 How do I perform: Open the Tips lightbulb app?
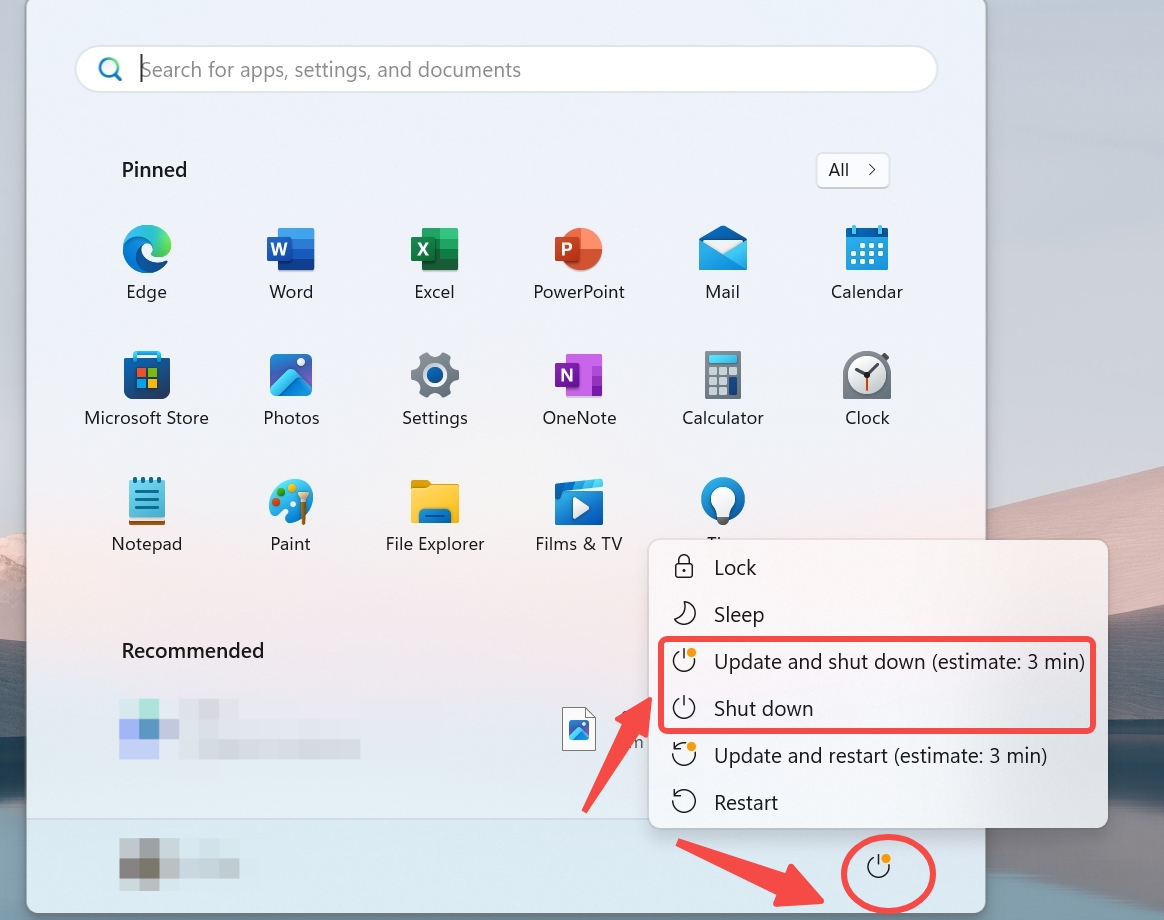tap(722, 502)
